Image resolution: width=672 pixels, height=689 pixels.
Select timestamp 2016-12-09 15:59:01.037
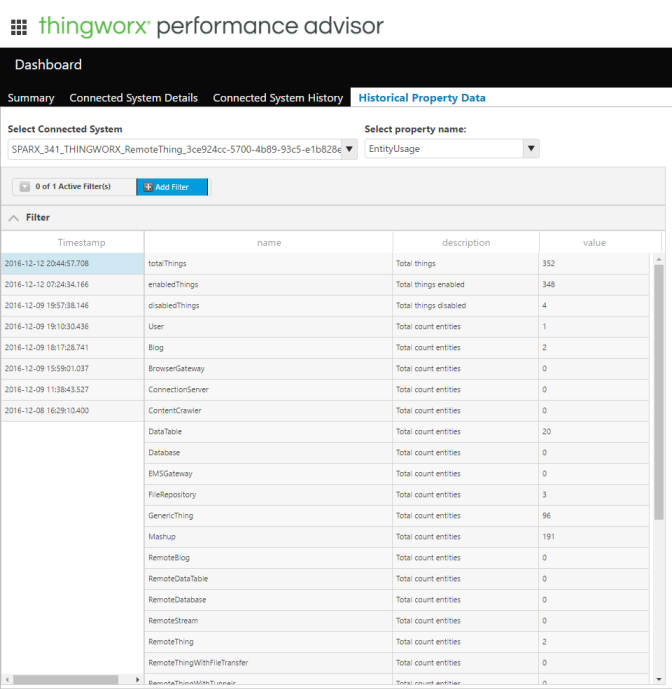[73, 369]
